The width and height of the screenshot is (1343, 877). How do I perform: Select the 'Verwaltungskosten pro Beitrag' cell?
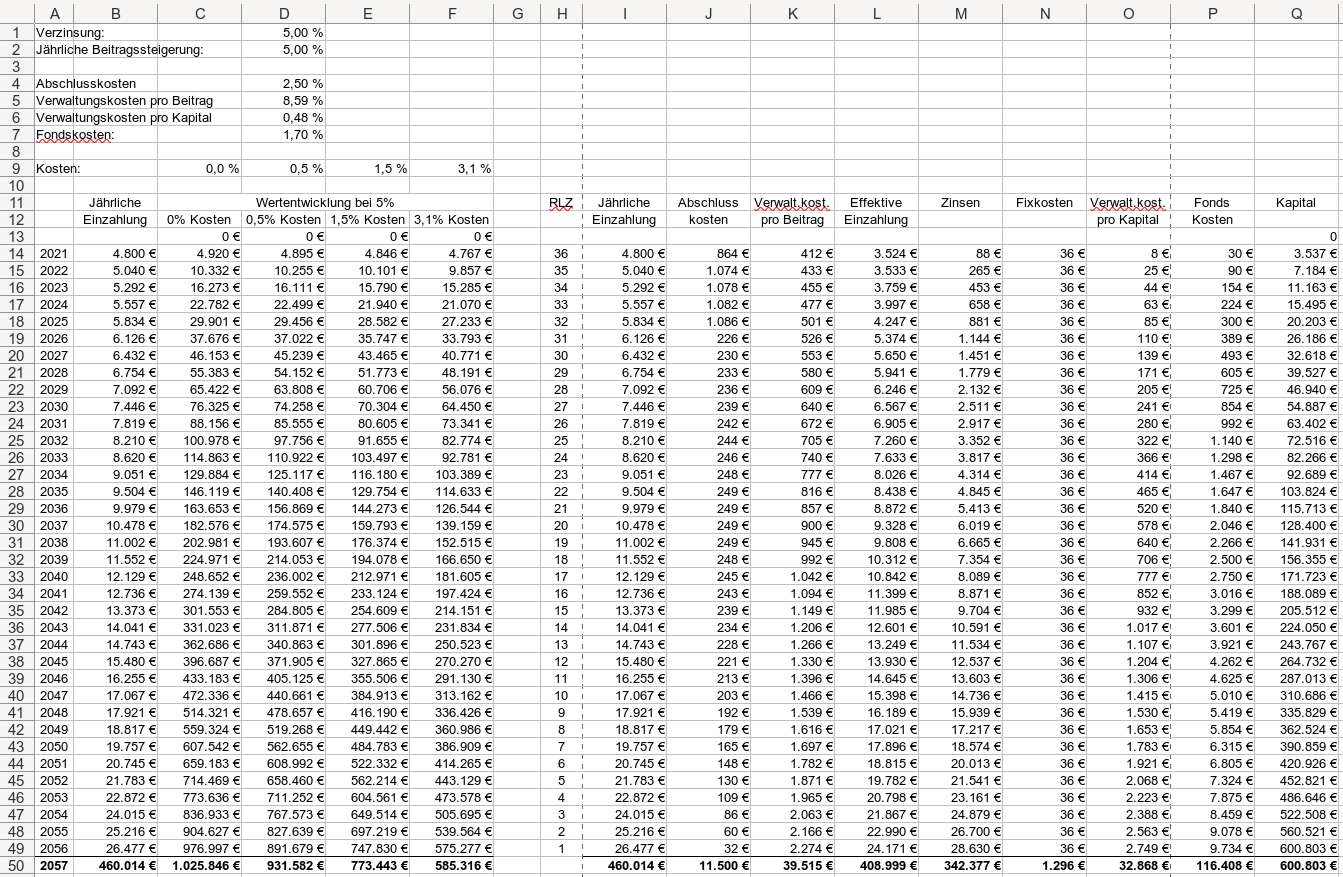(x=124, y=100)
